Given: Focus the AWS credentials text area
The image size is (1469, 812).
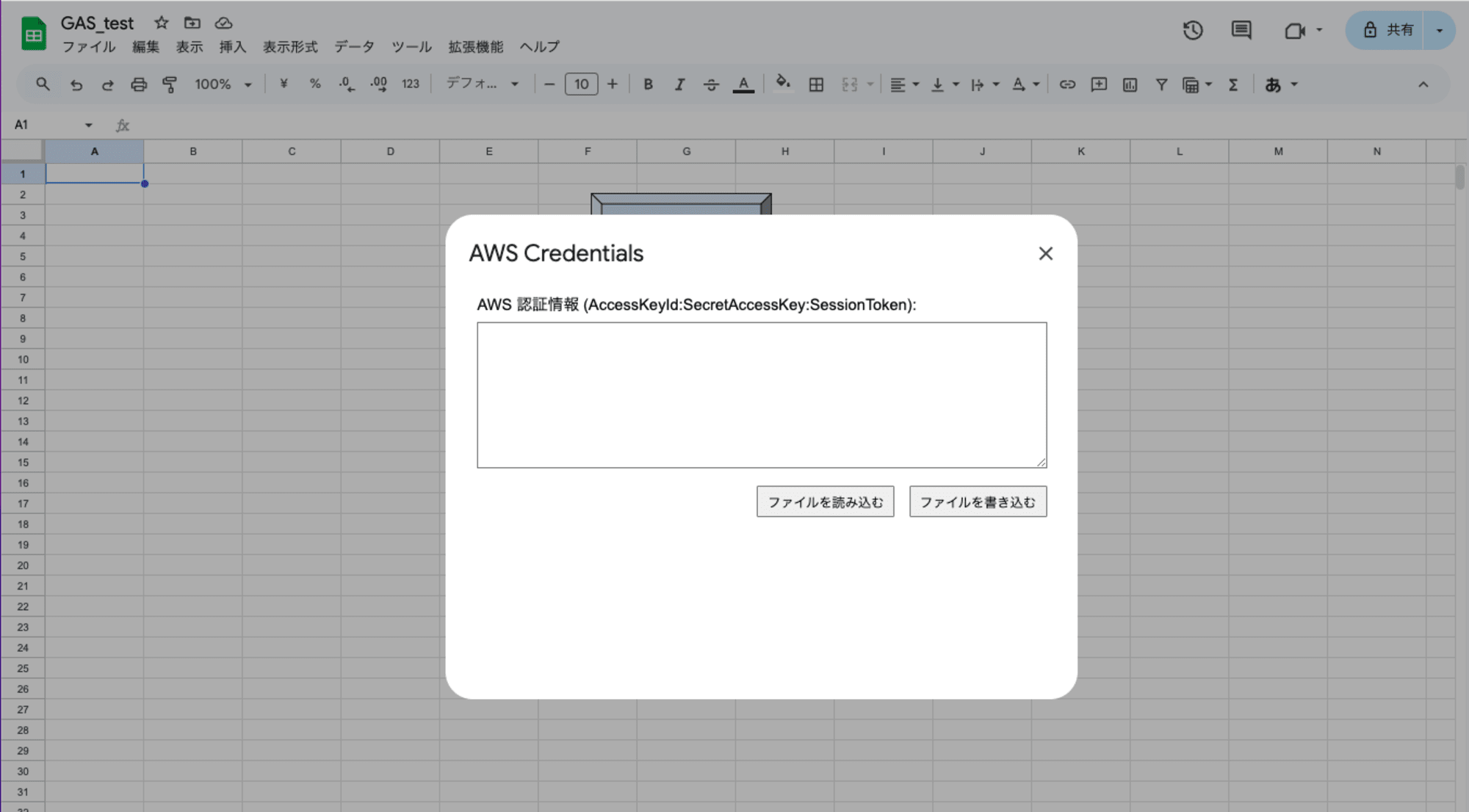Looking at the screenshot, I should (762, 395).
